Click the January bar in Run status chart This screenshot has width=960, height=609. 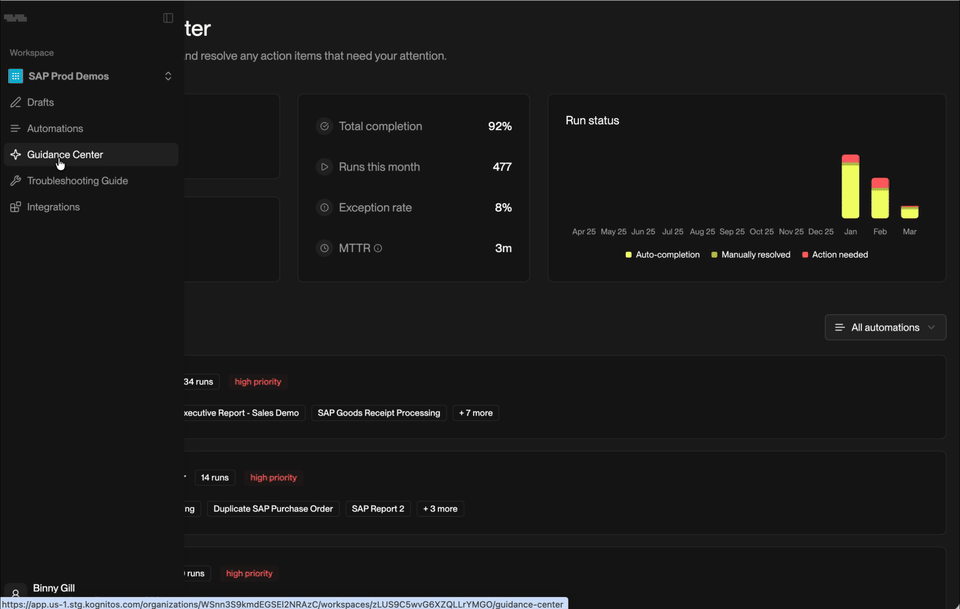(850, 187)
